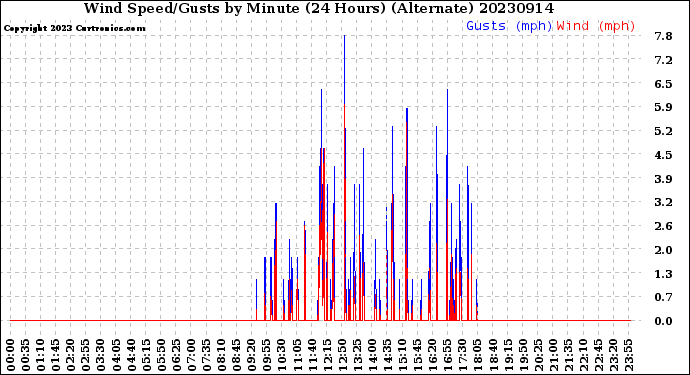Click the x-axis time label 14:35
This screenshot has height=375, width=690.
387,355
